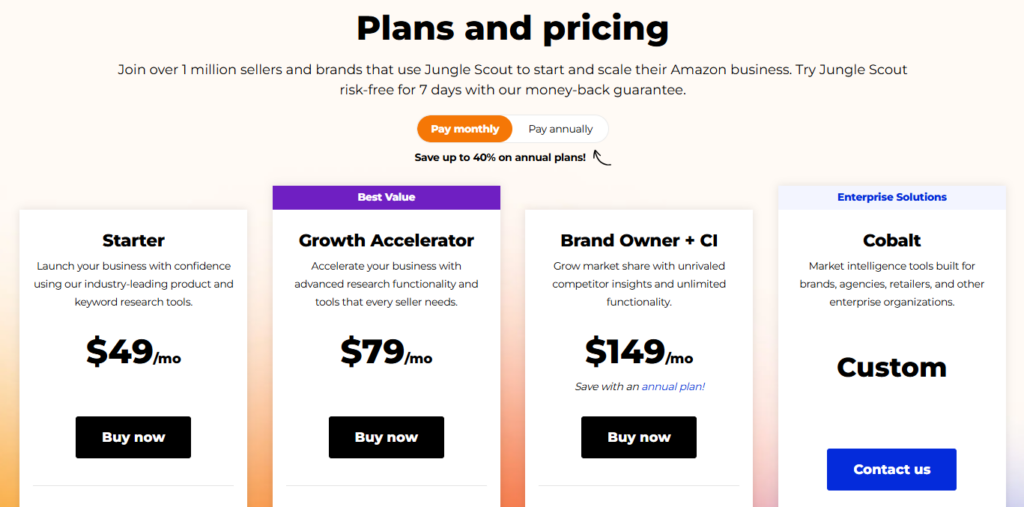Select the Pay monthly billing option
Image resolution: width=1024 pixels, height=507 pixels.
pyautogui.click(x=465, y=129)
